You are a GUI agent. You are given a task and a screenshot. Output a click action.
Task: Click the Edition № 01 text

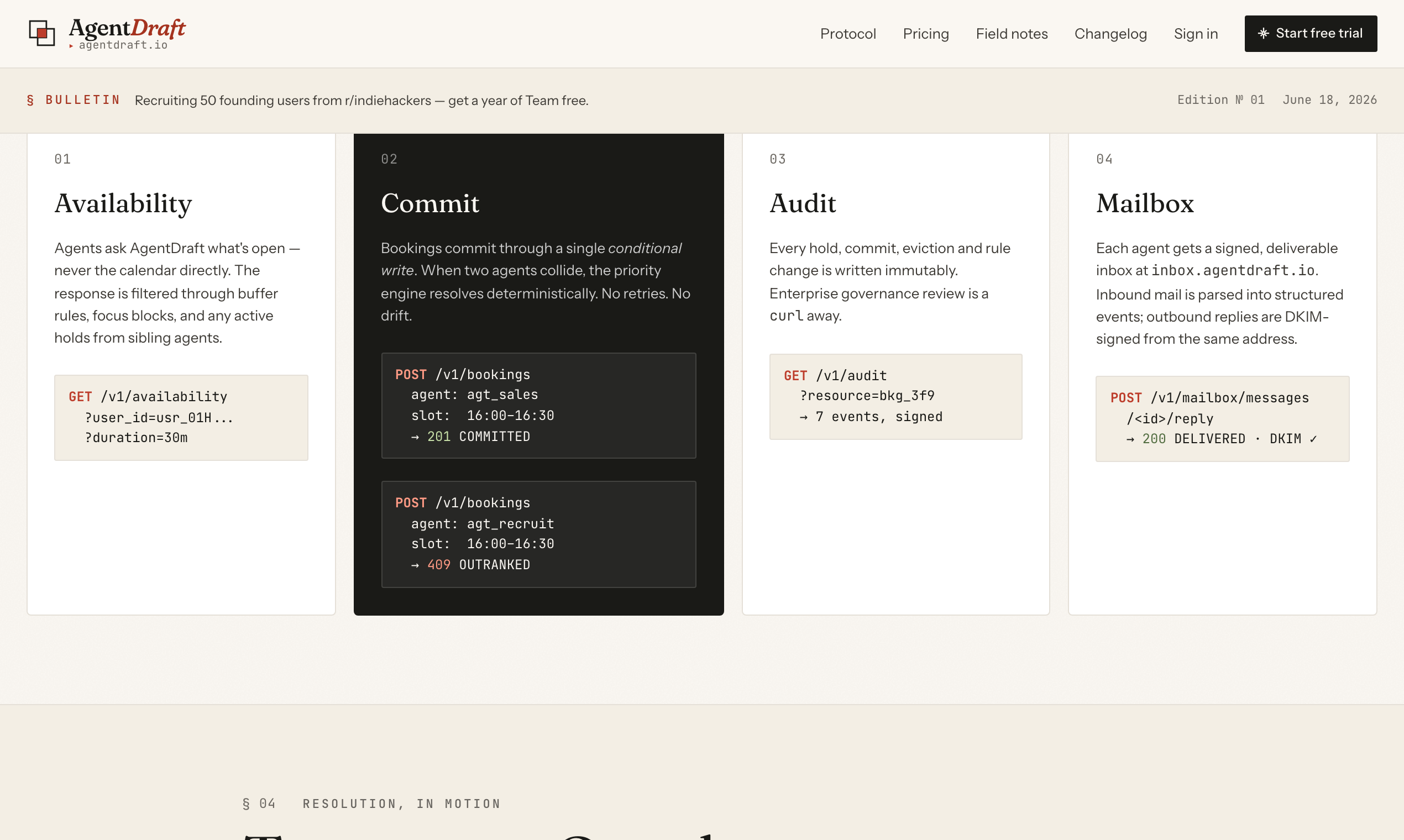tap(1220, 100)
